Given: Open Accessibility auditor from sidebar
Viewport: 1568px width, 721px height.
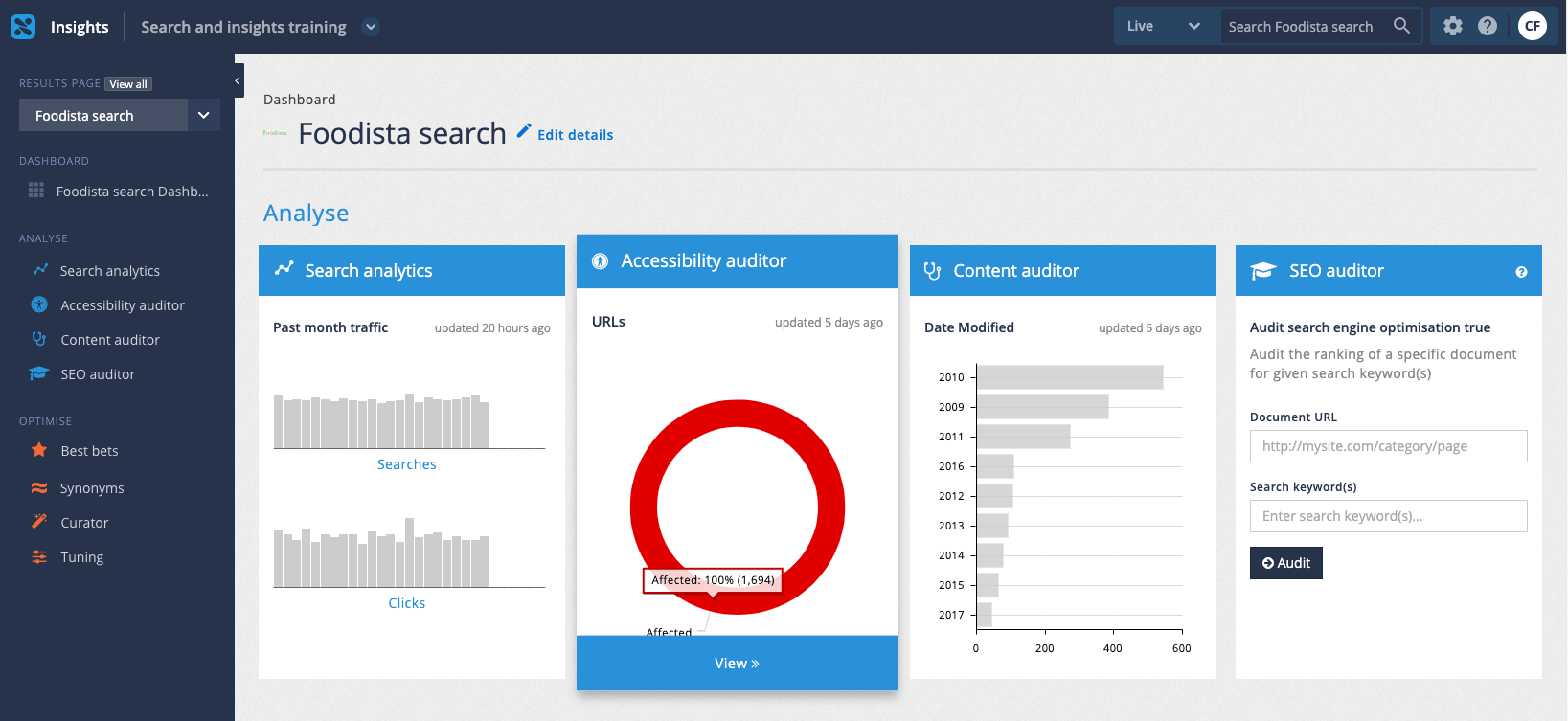Looking at the screenshot, I should tap(123, 304).
